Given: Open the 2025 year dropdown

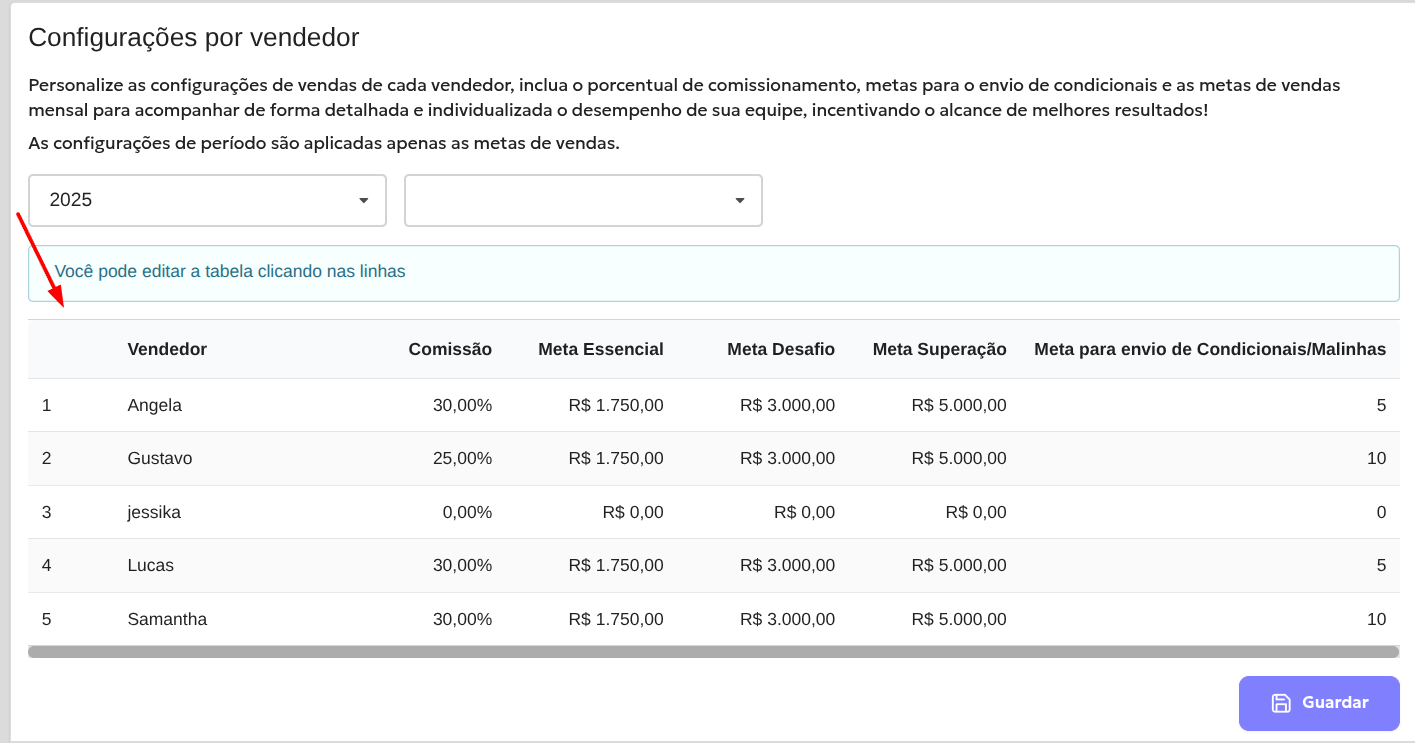Looking at the screenshot, I should [207, 200].
